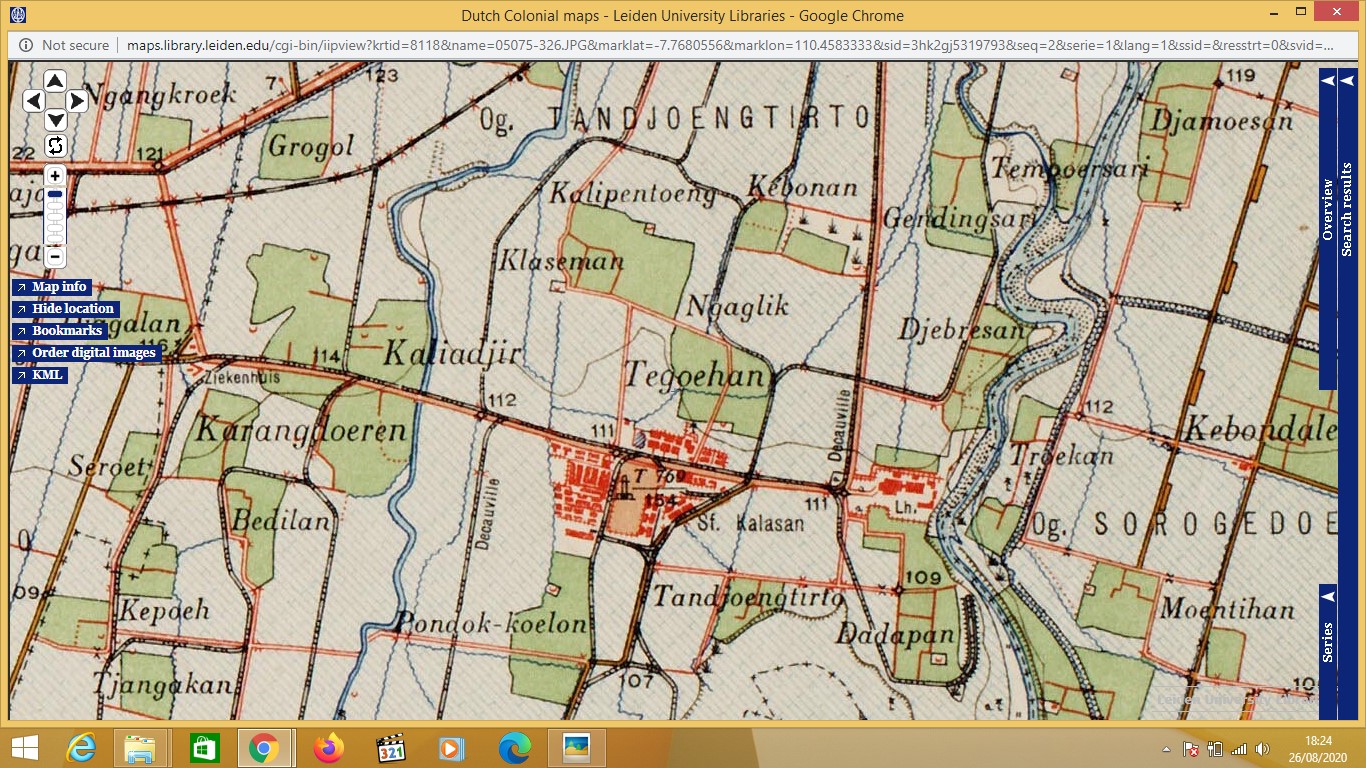The height and width of the screenshot is (768, 1366).
Task: Open the Action Center flag icon
Action: coord(1191,748)
